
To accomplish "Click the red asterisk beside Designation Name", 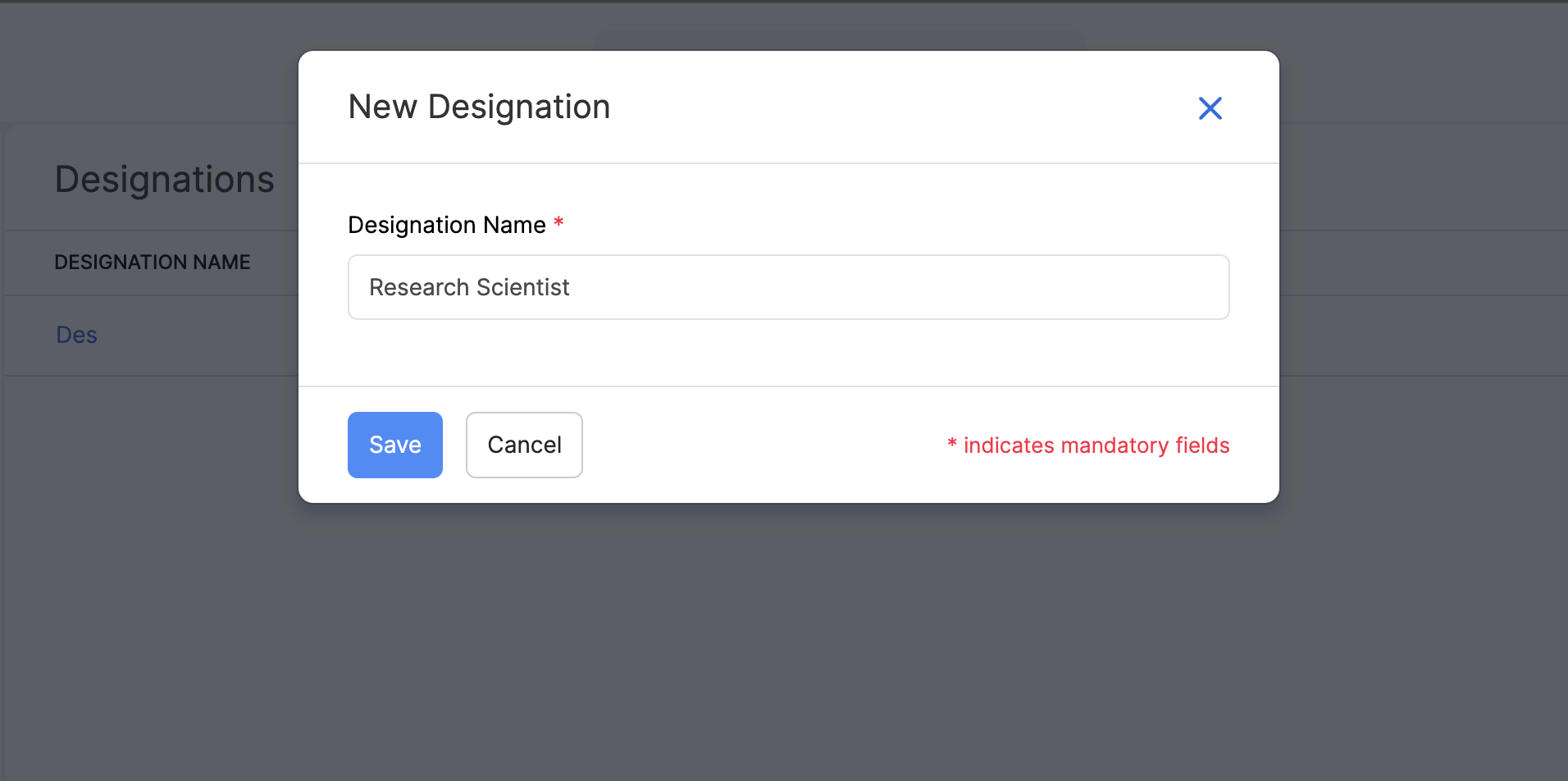I will coord(558,222).
